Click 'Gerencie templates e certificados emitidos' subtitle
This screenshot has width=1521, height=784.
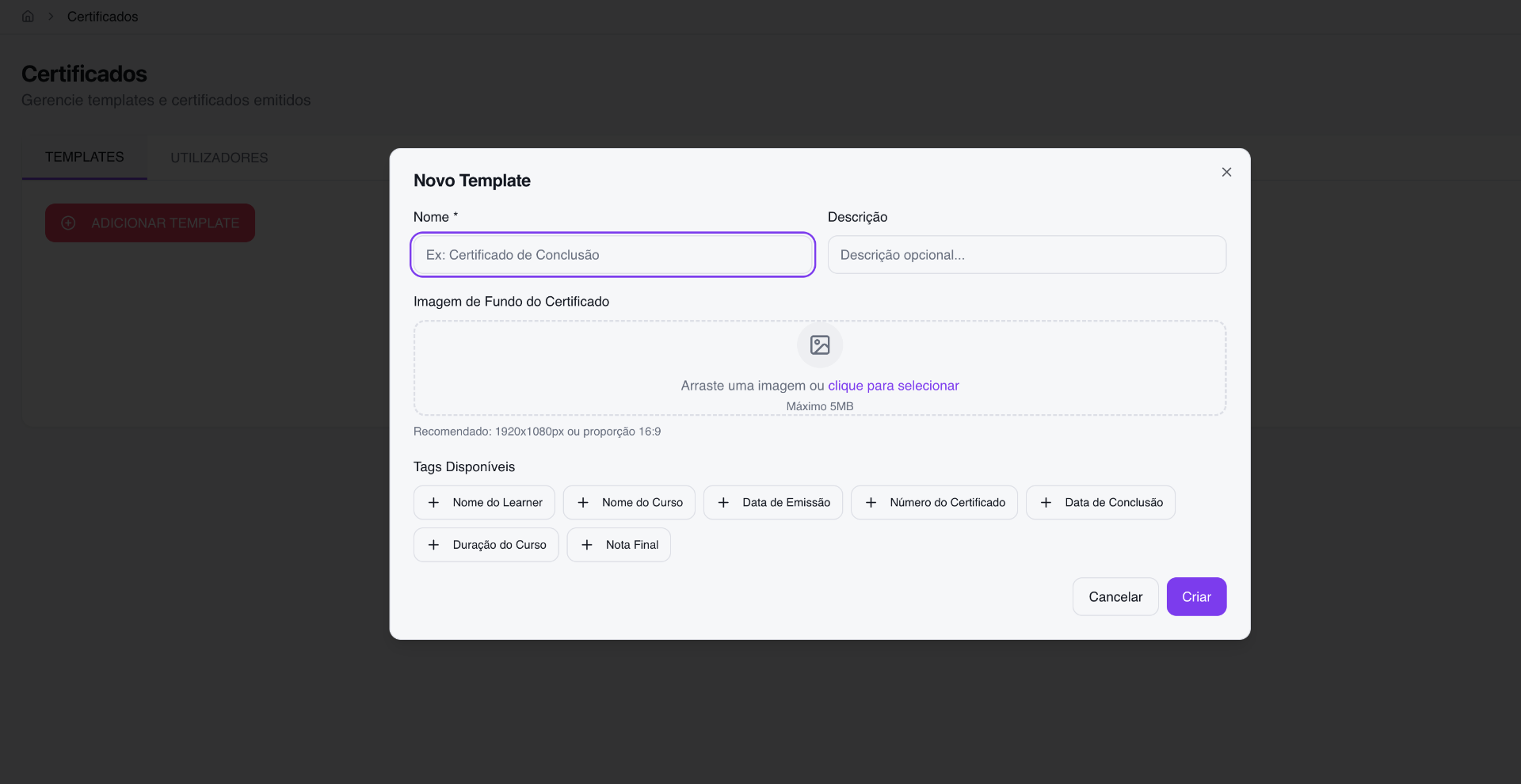tap(166, 101)
